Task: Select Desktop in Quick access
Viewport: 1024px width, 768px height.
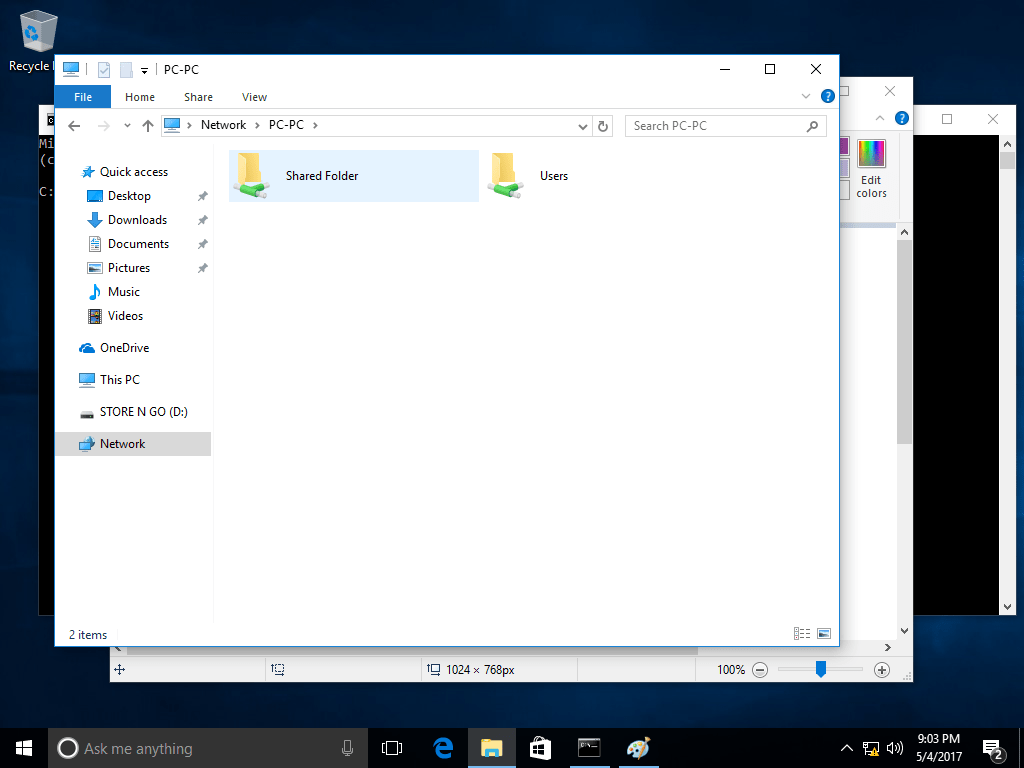Action: [x=129, y=196]
